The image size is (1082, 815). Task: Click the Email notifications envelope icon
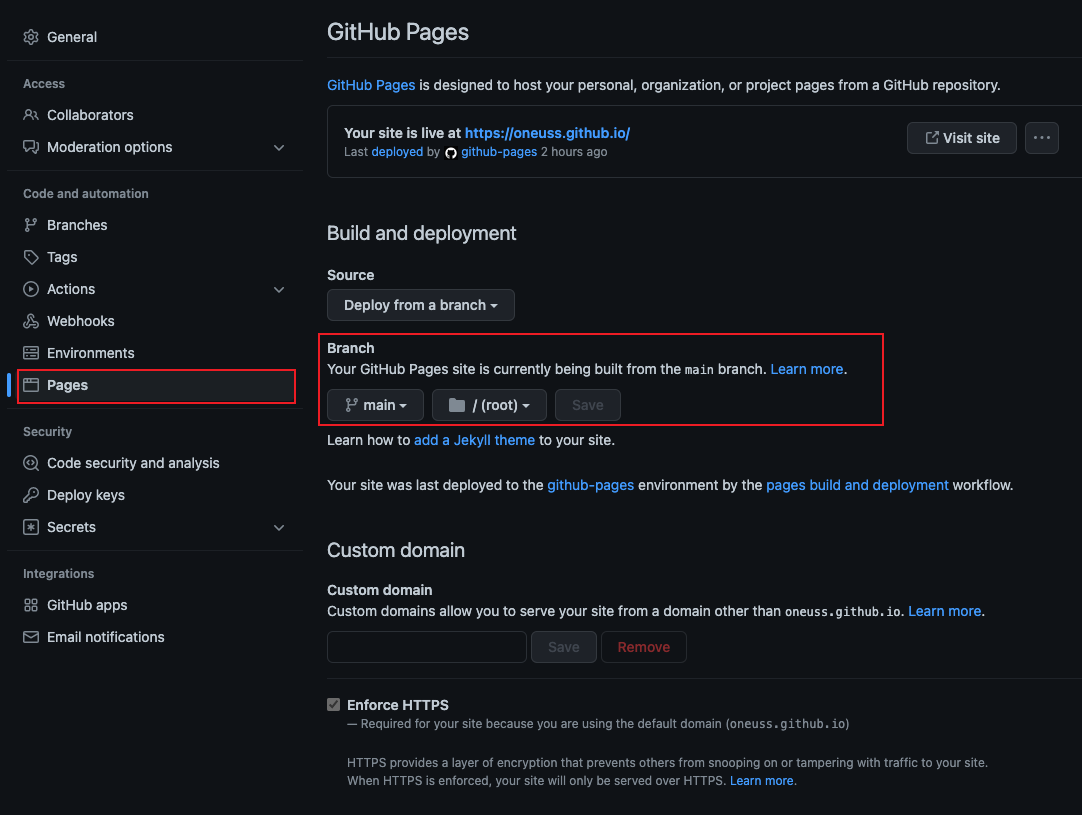30,637
